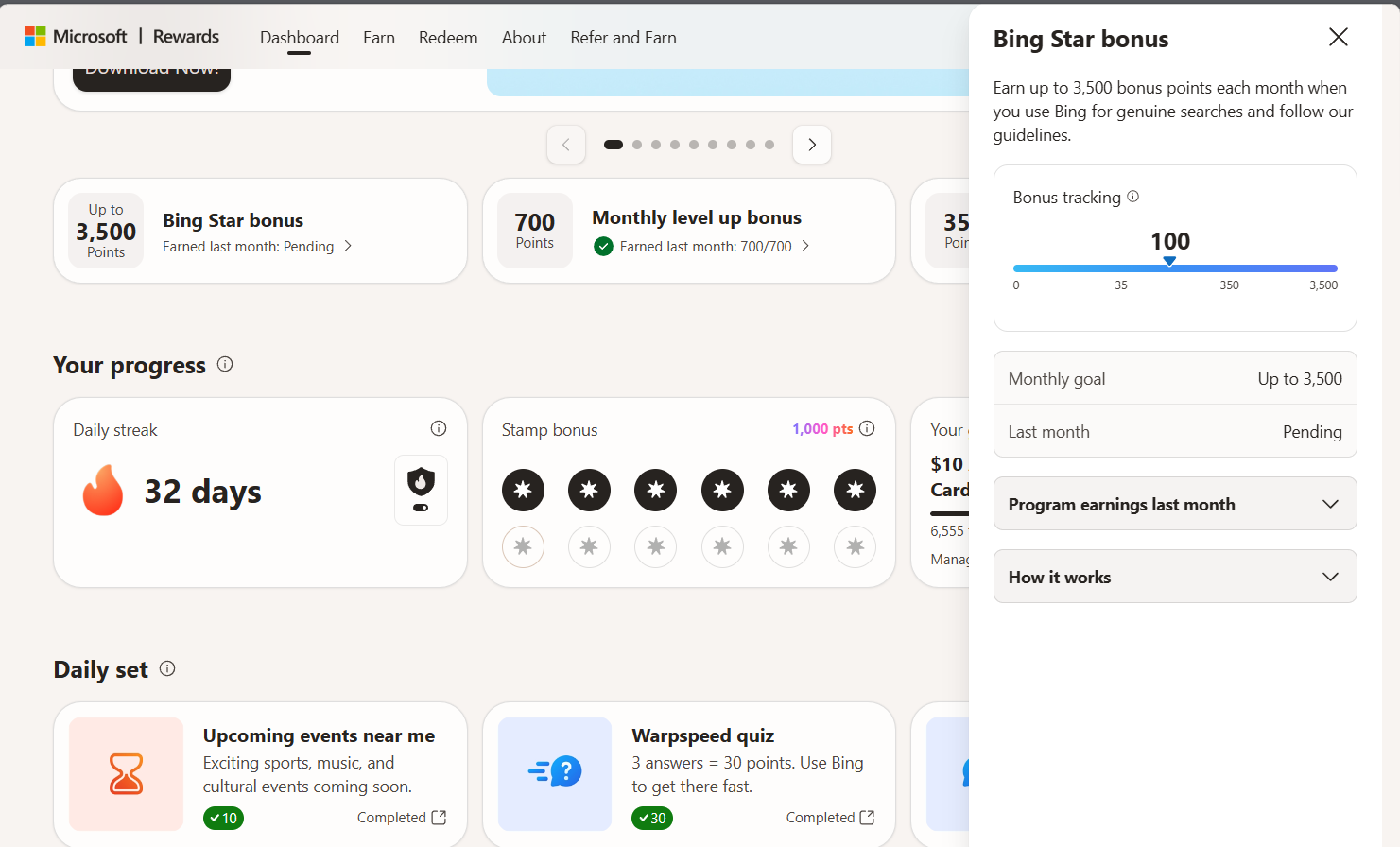Click the 1,000 pts stamp bonus label
This screenshot has height=847, width=1400.
pyautogui.click(x=822, y=429)
